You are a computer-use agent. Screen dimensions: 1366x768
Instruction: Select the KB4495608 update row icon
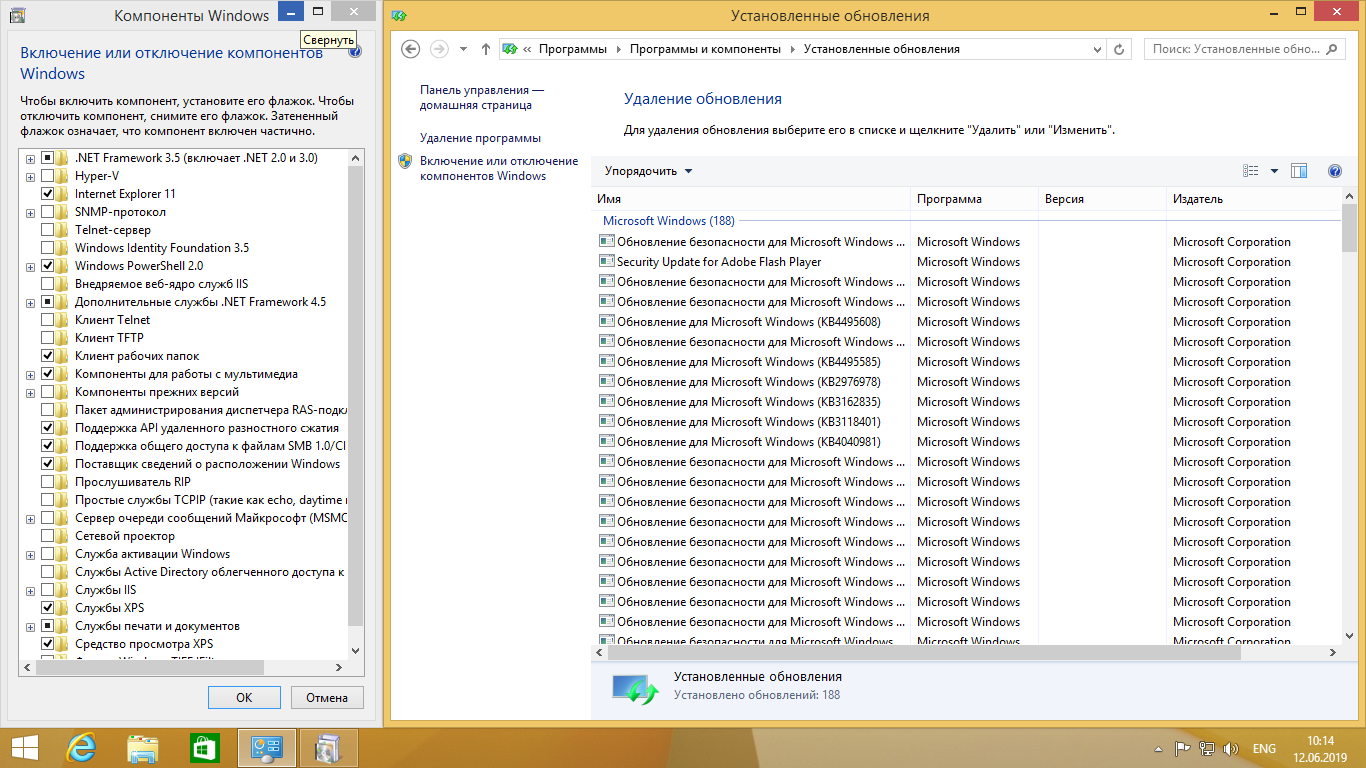[606, 322]
